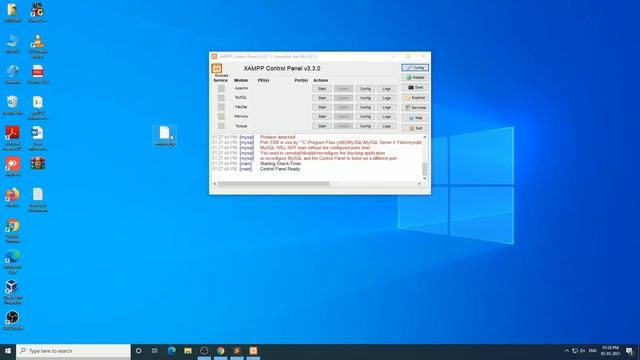Toggle the MySQL service checkbox
The height and width of the screenshot is (360, 640).
pos(221,98)
